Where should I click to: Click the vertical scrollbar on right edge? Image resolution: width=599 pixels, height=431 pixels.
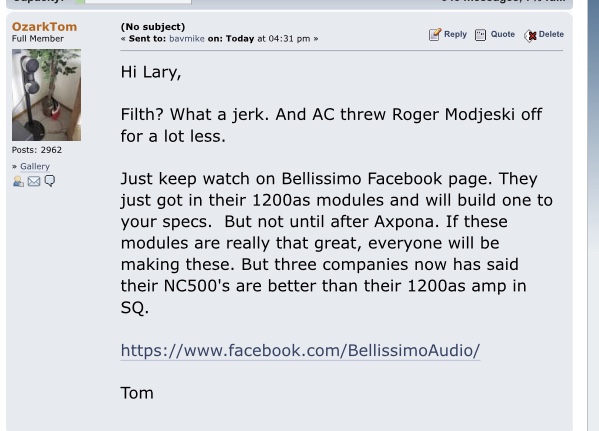coord(593,216)
